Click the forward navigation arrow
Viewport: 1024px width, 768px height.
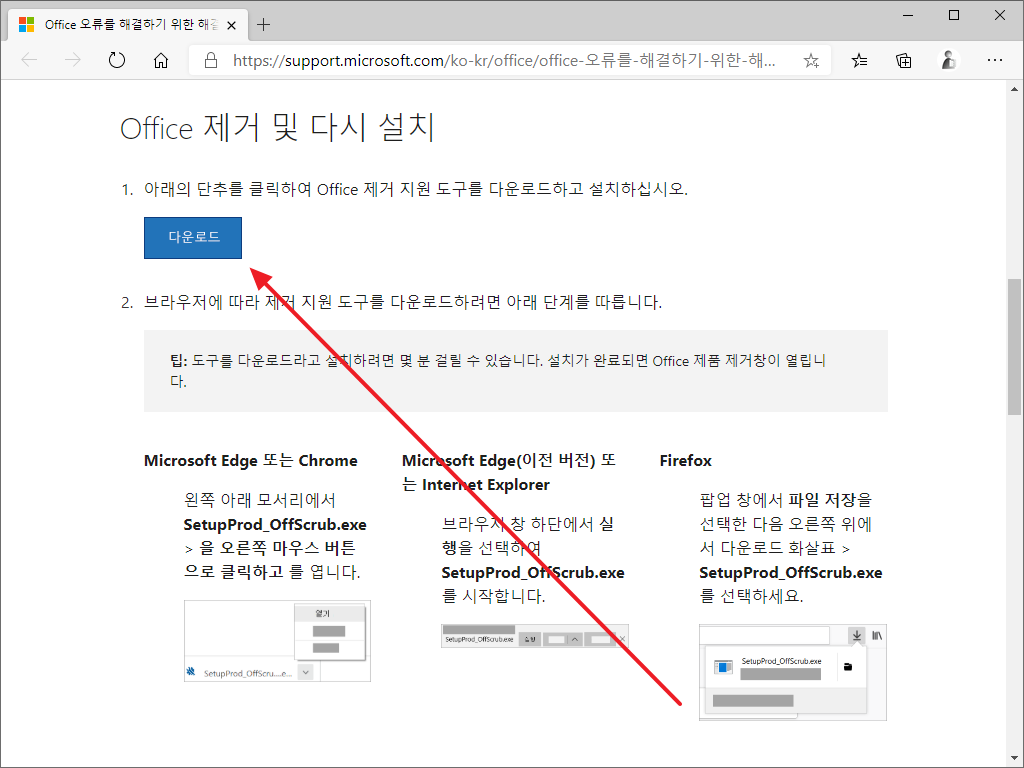72,60
